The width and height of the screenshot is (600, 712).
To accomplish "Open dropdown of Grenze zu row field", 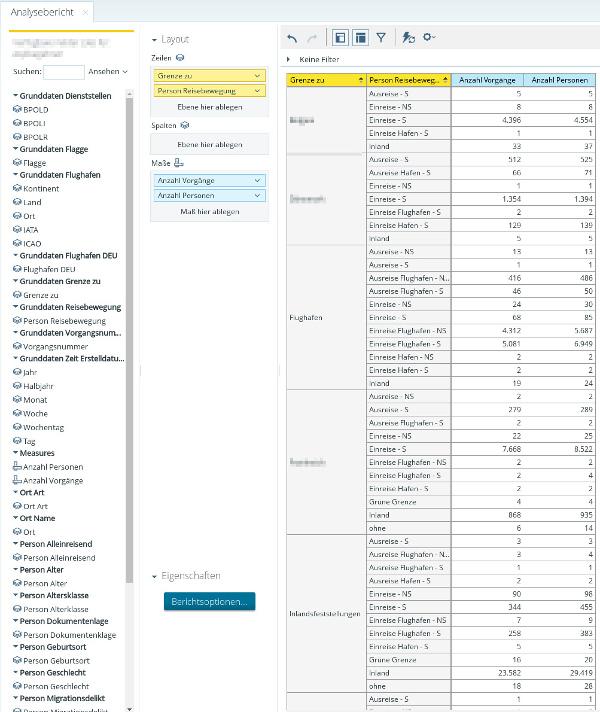I will click(257, 75).
